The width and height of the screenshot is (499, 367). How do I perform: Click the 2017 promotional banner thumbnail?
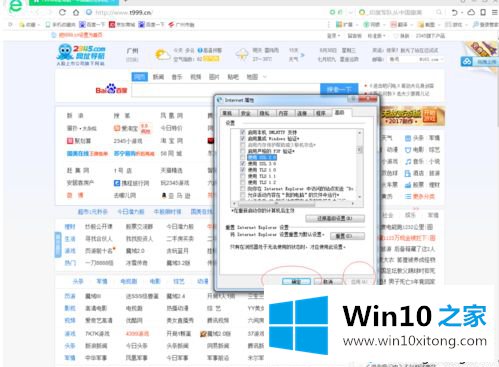click(x=412, y=116)
